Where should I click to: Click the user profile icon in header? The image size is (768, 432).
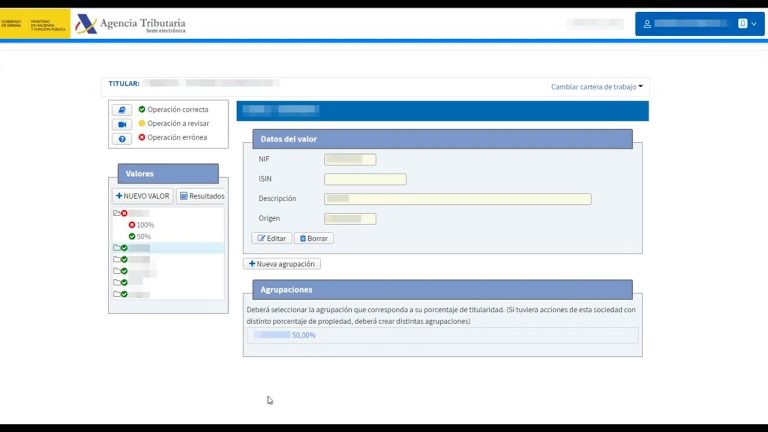[647, 23]
